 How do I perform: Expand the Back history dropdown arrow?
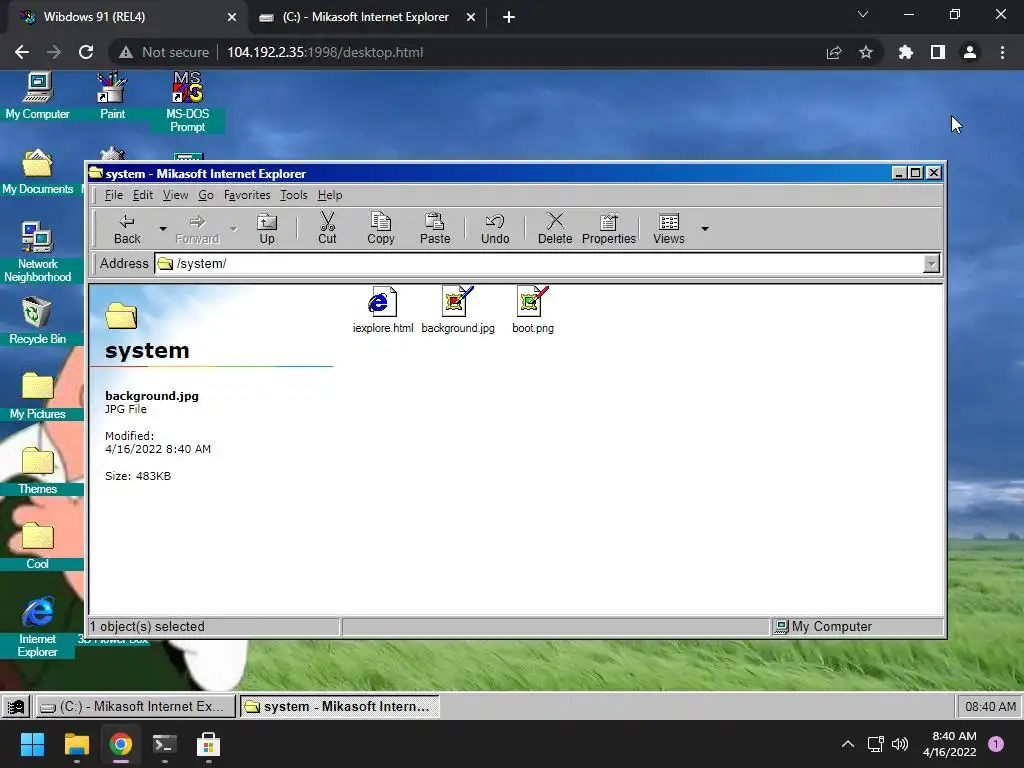click(163, 229)
